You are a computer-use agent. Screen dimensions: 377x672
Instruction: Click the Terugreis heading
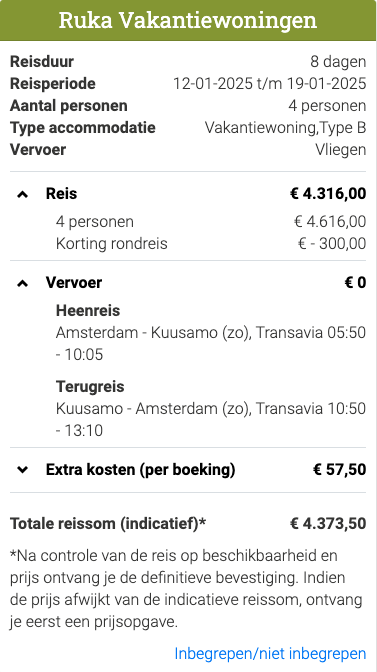(90, 387)
